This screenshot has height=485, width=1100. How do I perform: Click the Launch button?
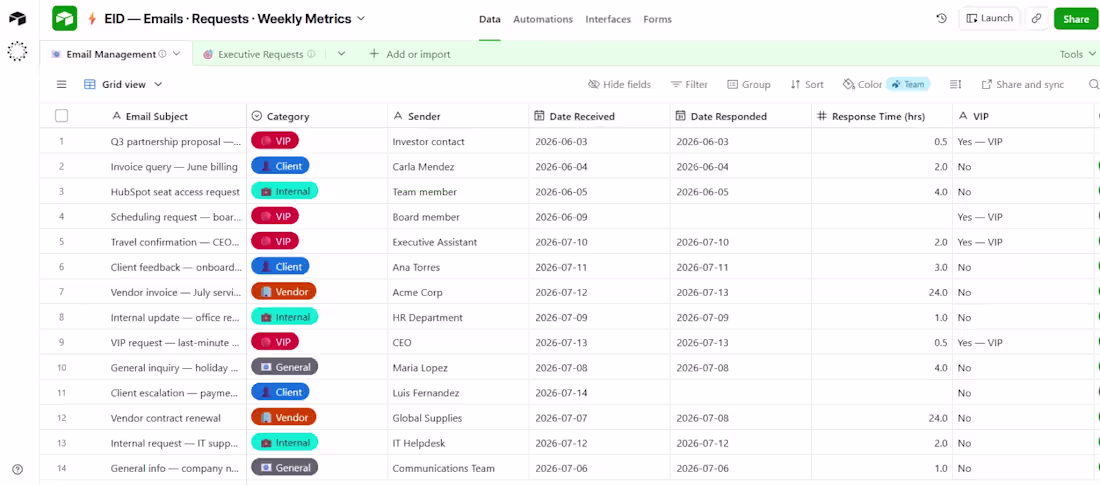coord(990,18)
